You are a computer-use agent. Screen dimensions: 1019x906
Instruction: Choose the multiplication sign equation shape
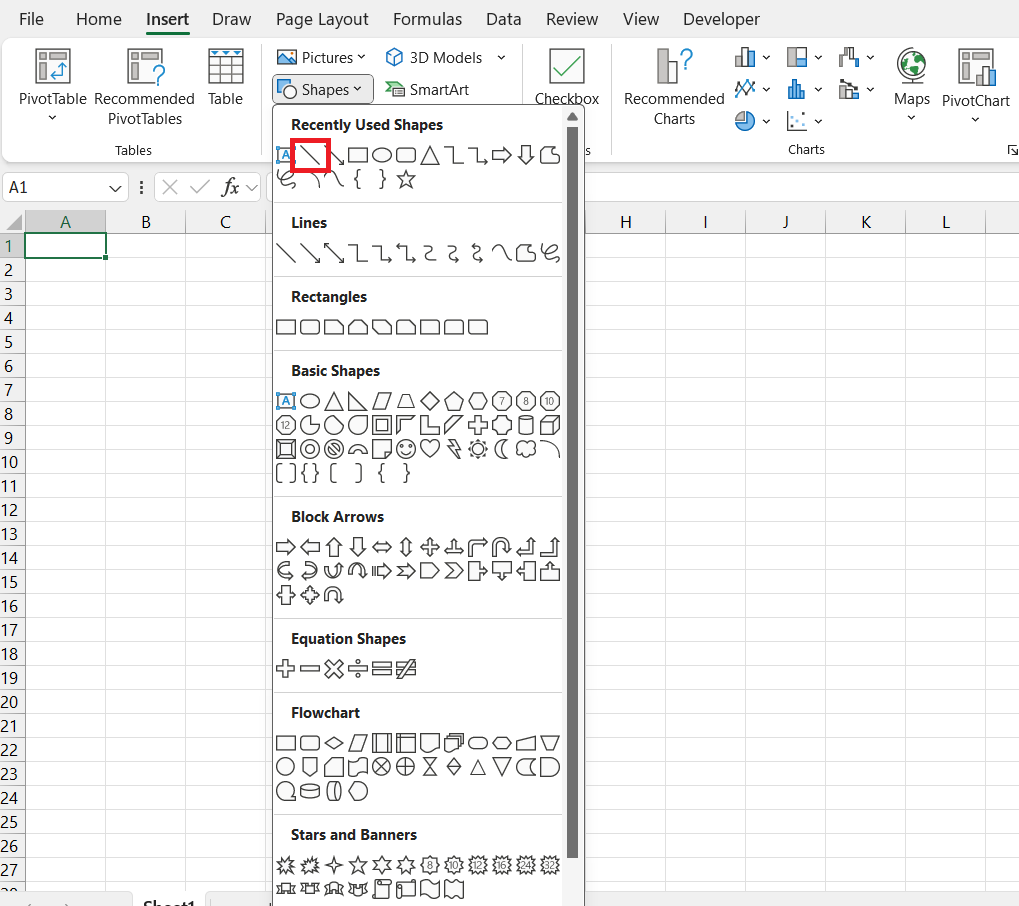click(334, 669)
